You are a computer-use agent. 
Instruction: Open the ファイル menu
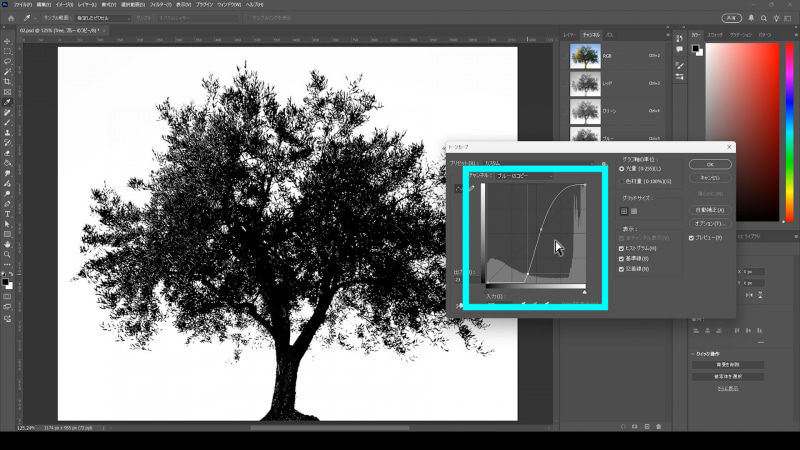22,5
